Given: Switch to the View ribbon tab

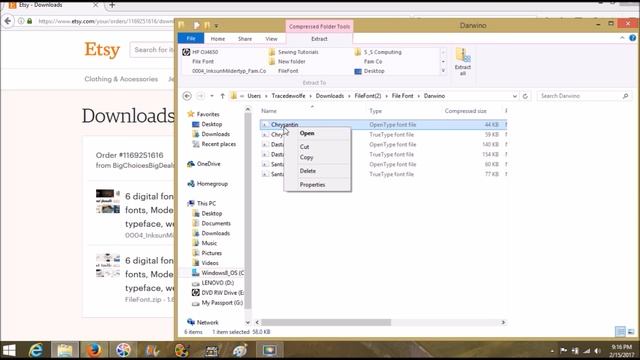Looking at the screenshot, I should click(271, 39).
